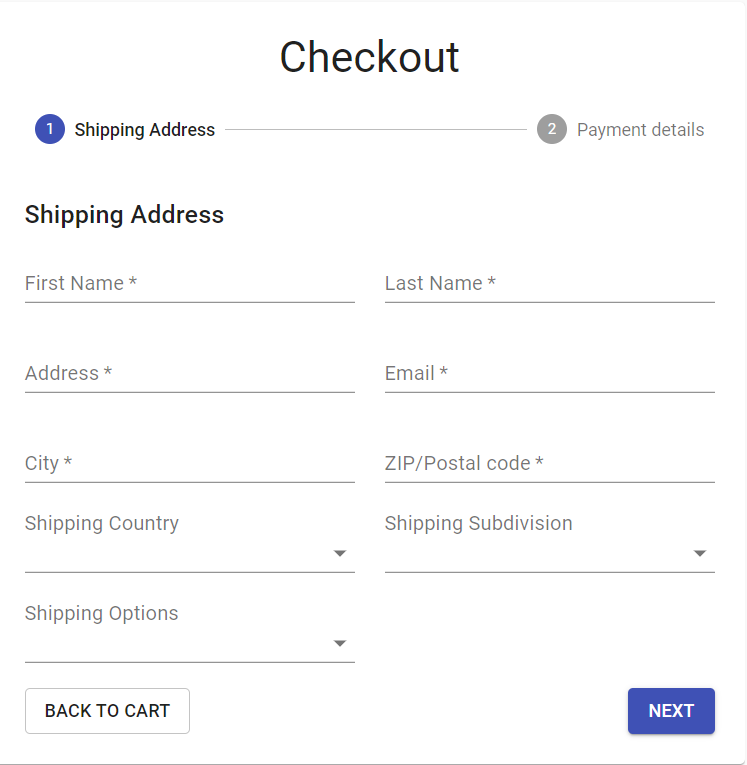
Task: Go to the Payment details step label
Action: [640, 130]
